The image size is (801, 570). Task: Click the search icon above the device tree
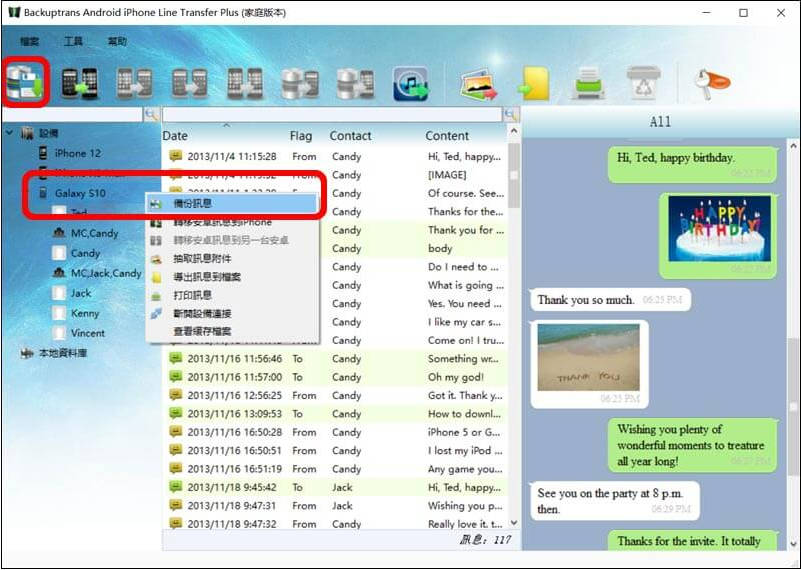tap(150, 114)
